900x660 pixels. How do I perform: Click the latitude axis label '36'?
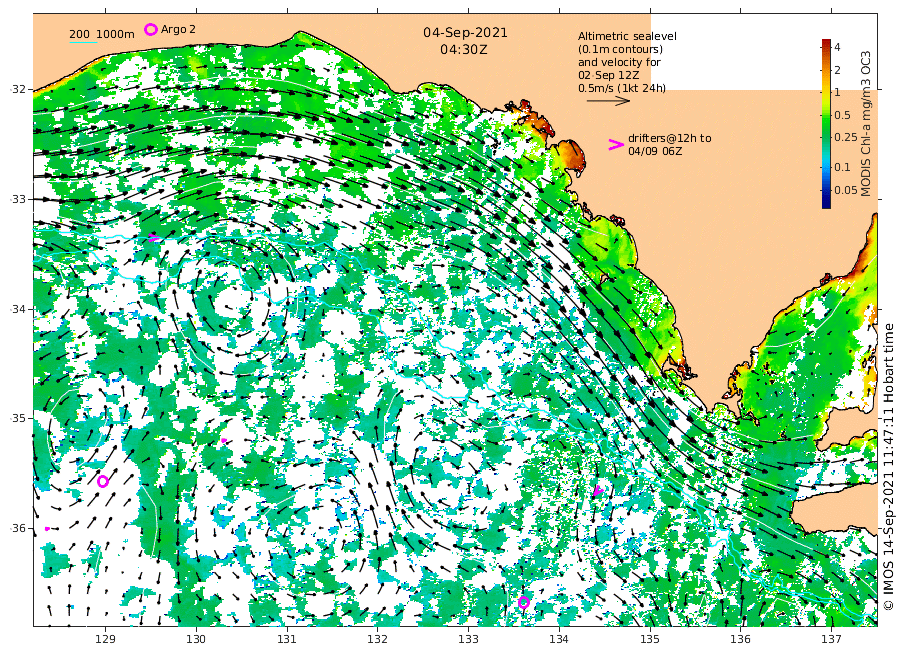pos(20,528)
